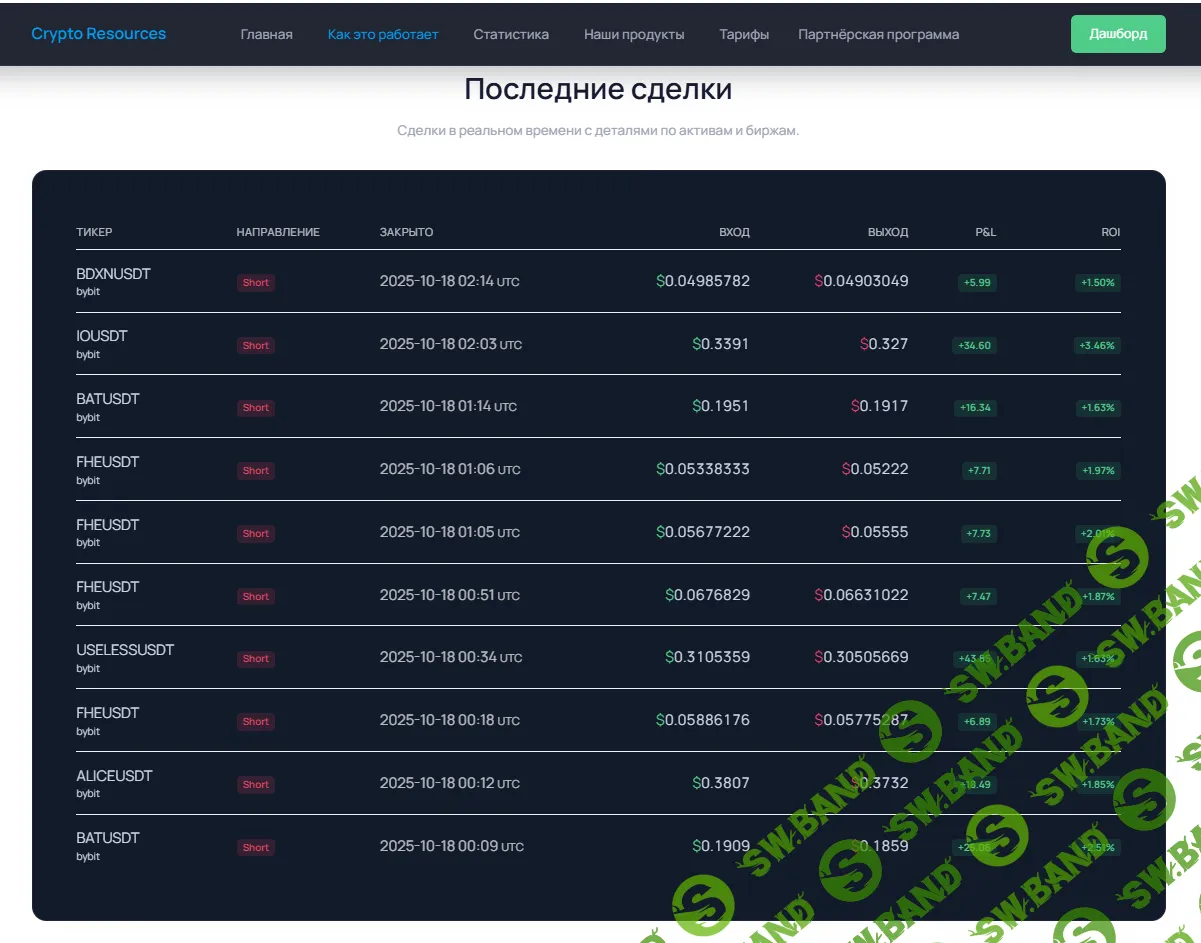Select the BATUSDT trade row closed at 01:14
The height and width of the screenshot is (943, 1201).
coord(600,406)
